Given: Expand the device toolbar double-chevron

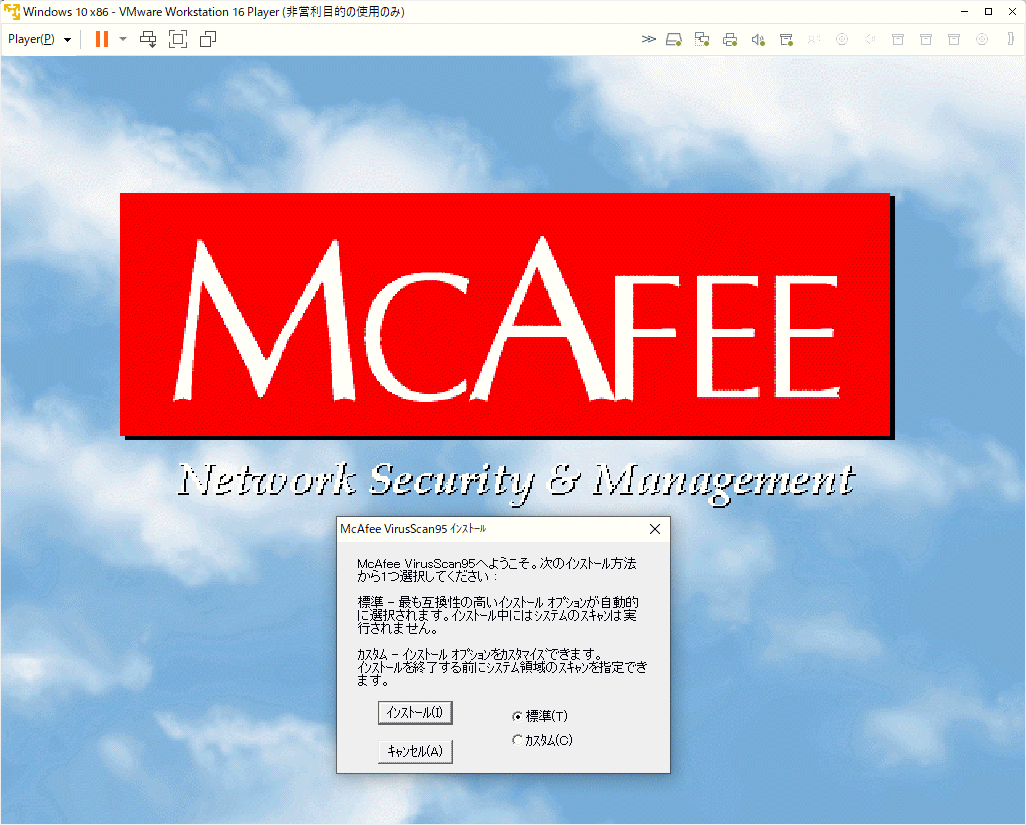Looking at the screenshot, I should (x=648, y=39).
